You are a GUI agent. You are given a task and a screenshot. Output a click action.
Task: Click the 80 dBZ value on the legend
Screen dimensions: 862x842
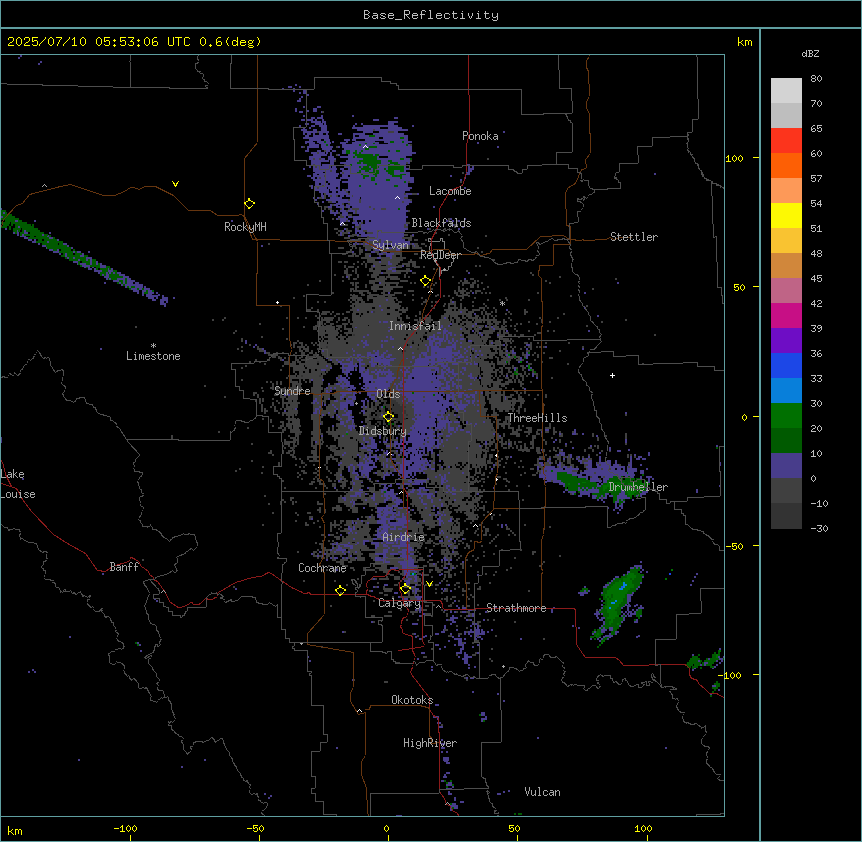click(x=816, y=79)
